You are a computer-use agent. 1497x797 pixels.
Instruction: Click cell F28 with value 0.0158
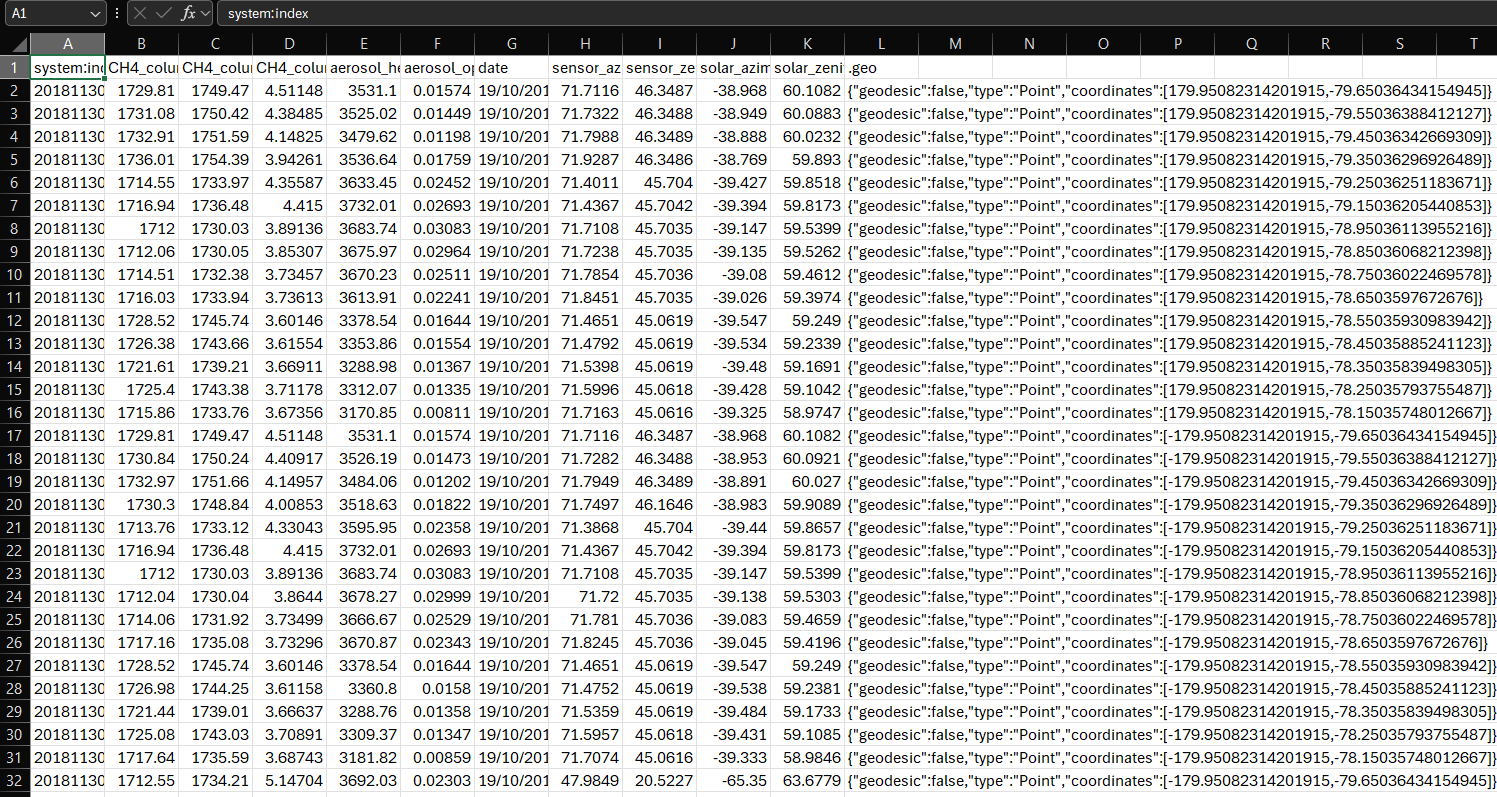click(x=437, y=688)
